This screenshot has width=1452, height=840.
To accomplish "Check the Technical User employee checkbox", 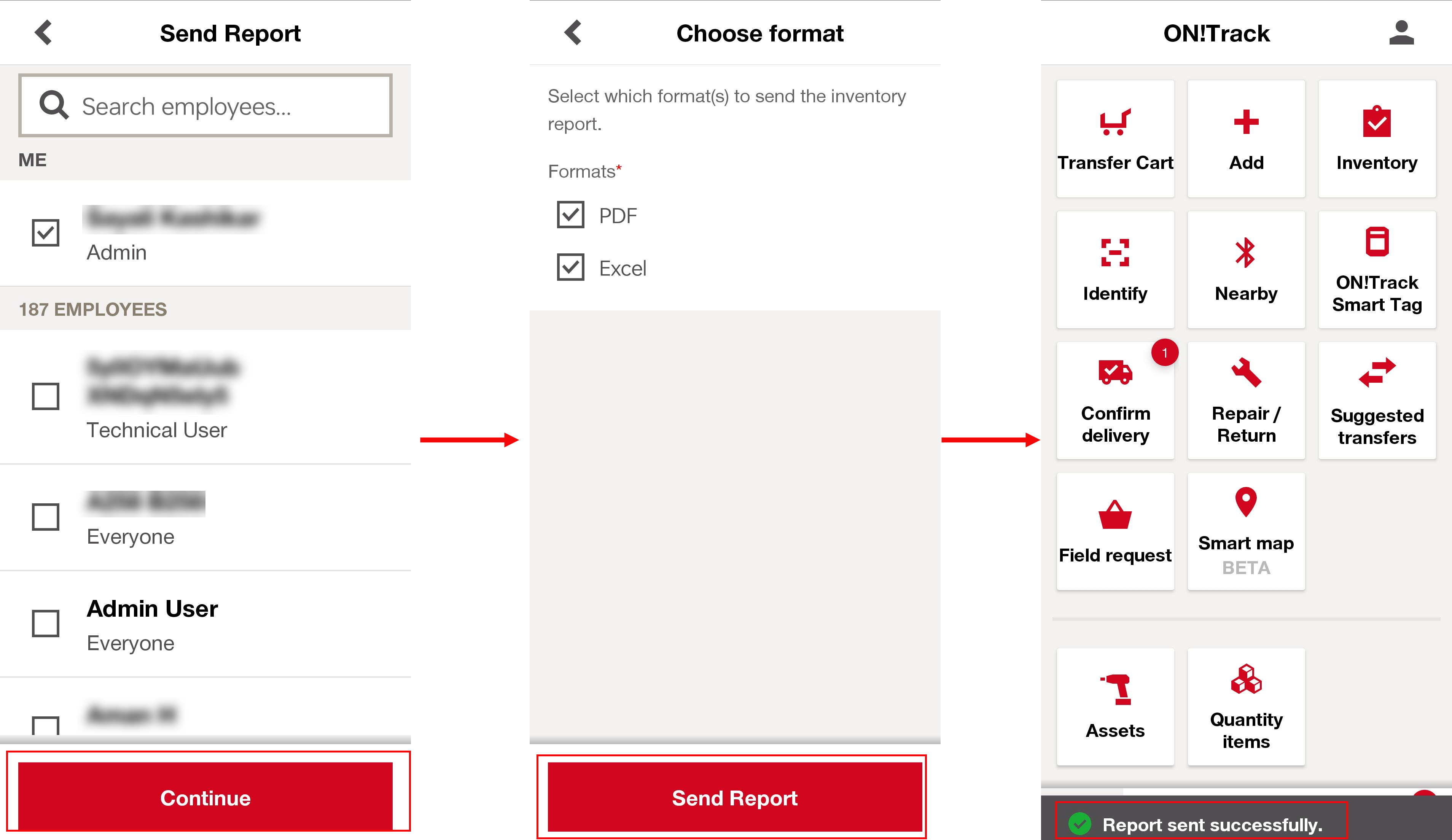I will [x=46, y=396].
